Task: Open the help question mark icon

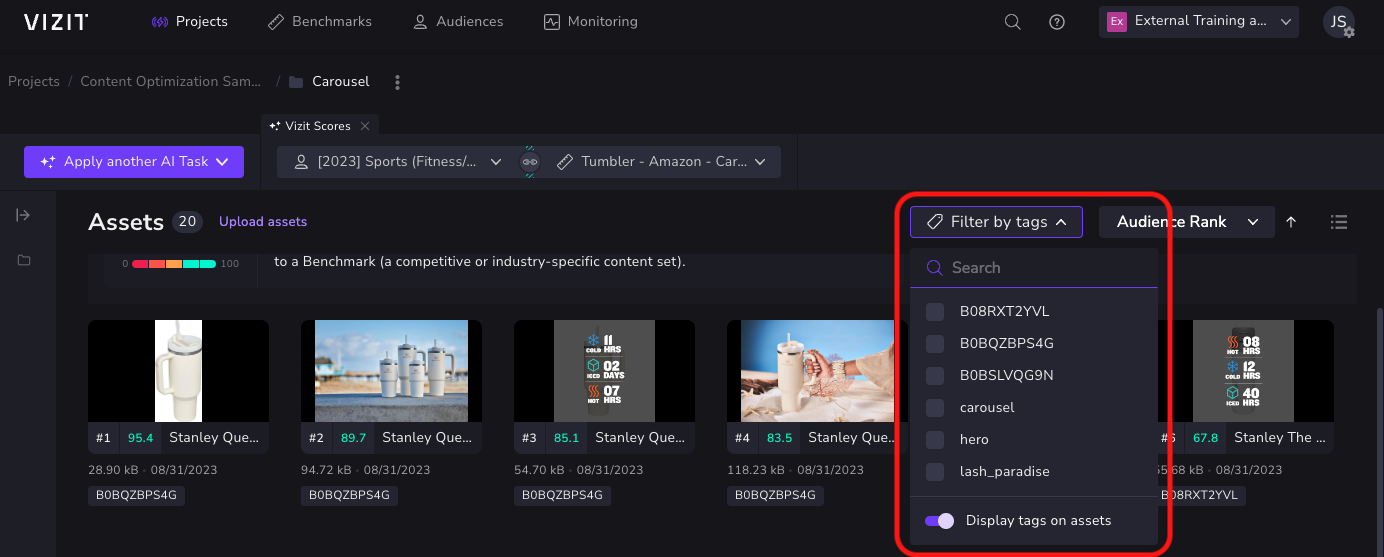Action: 1057,22
